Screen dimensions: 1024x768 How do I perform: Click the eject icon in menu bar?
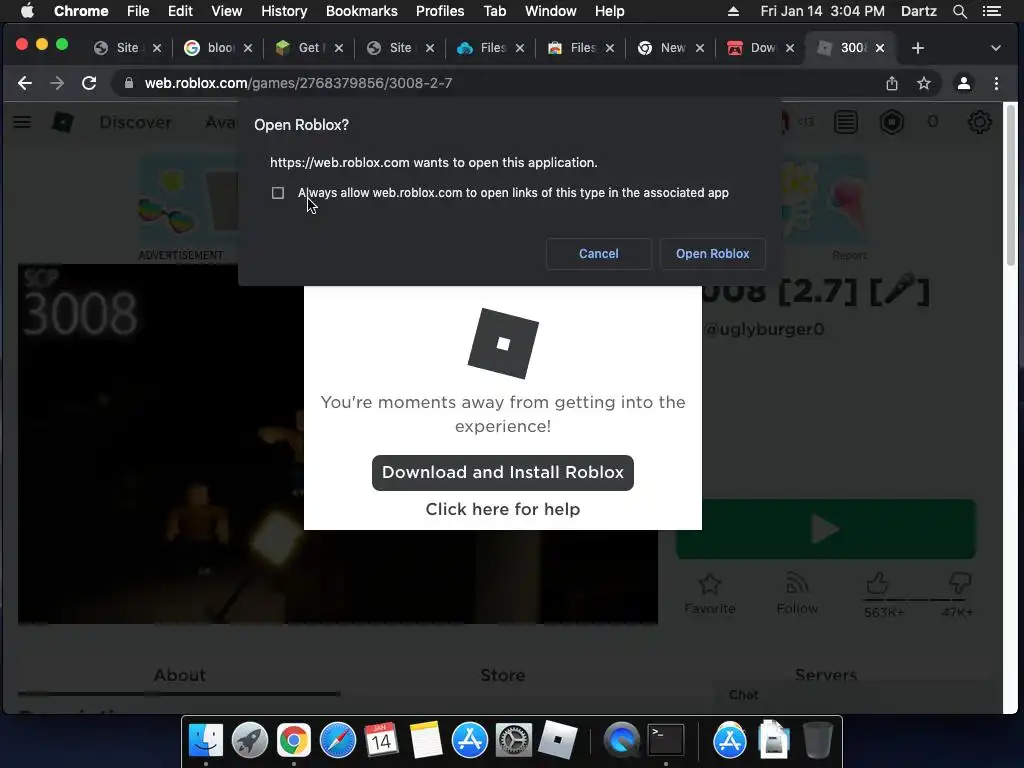[x=733, y=11]
